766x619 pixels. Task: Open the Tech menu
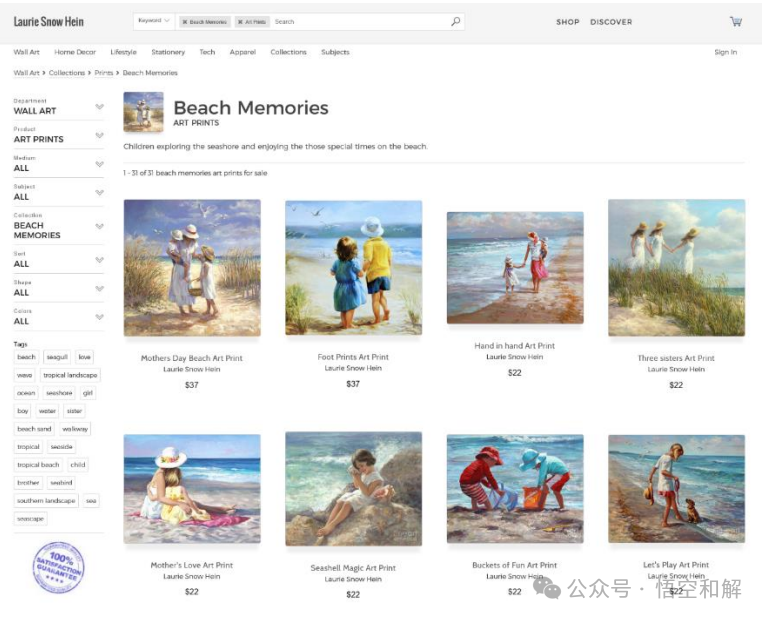207,52
